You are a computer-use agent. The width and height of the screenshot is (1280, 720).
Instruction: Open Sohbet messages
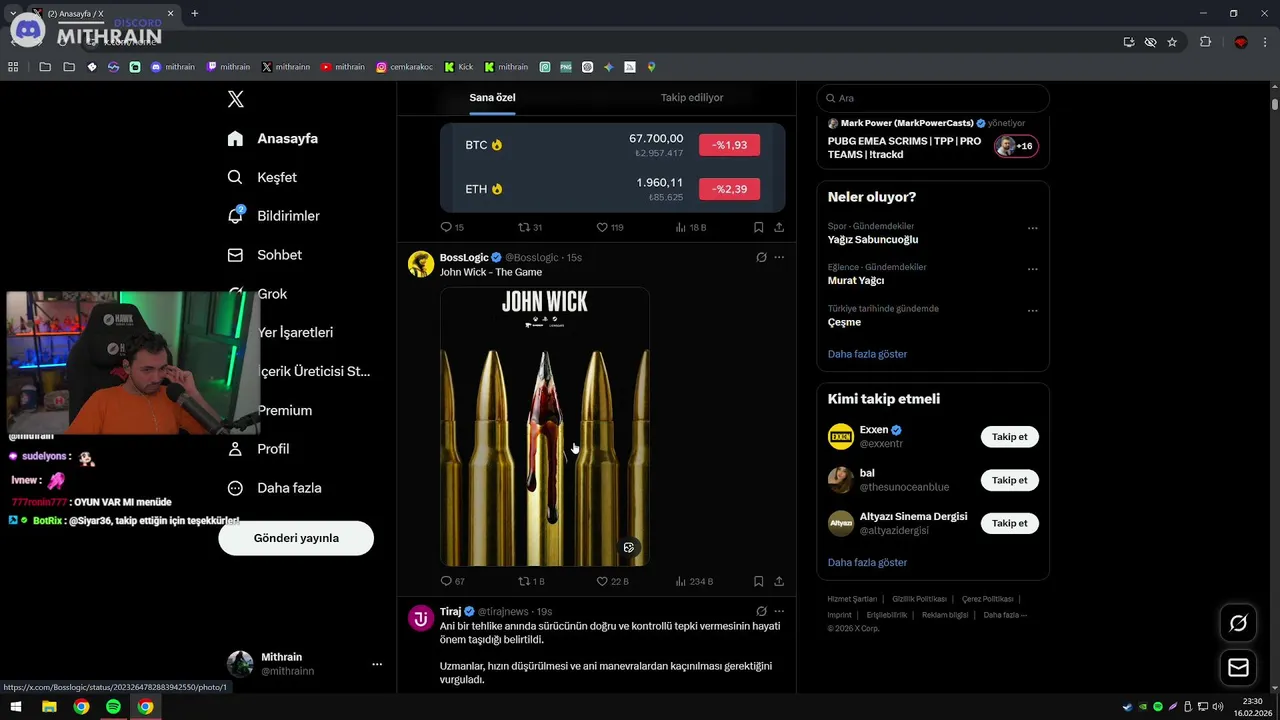[264, 255]
